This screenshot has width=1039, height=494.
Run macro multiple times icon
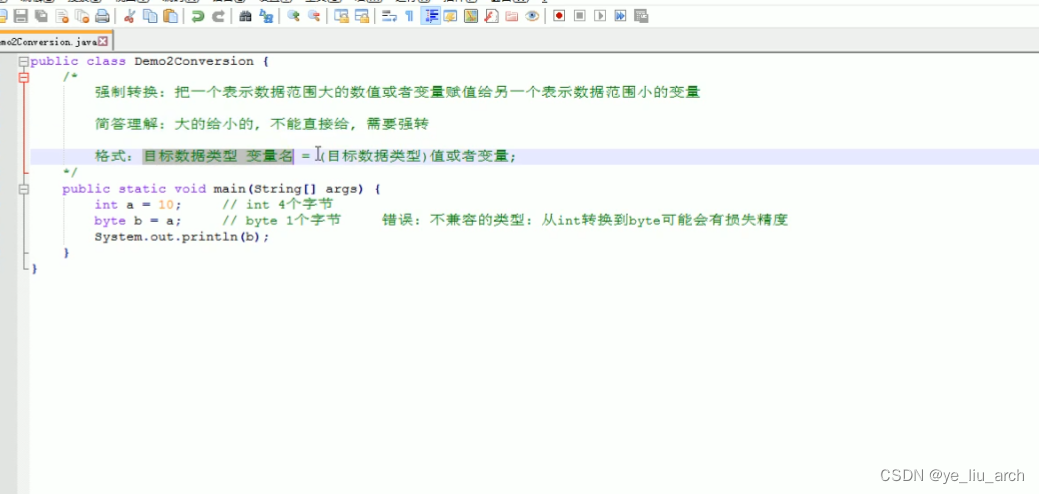620,16
